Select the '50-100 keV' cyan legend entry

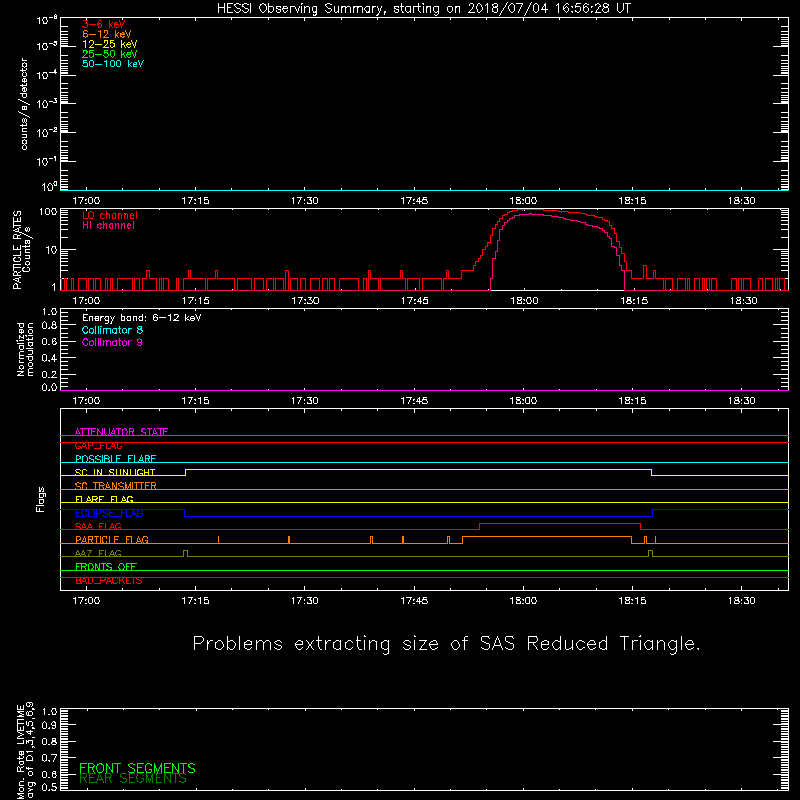(113, 64)
